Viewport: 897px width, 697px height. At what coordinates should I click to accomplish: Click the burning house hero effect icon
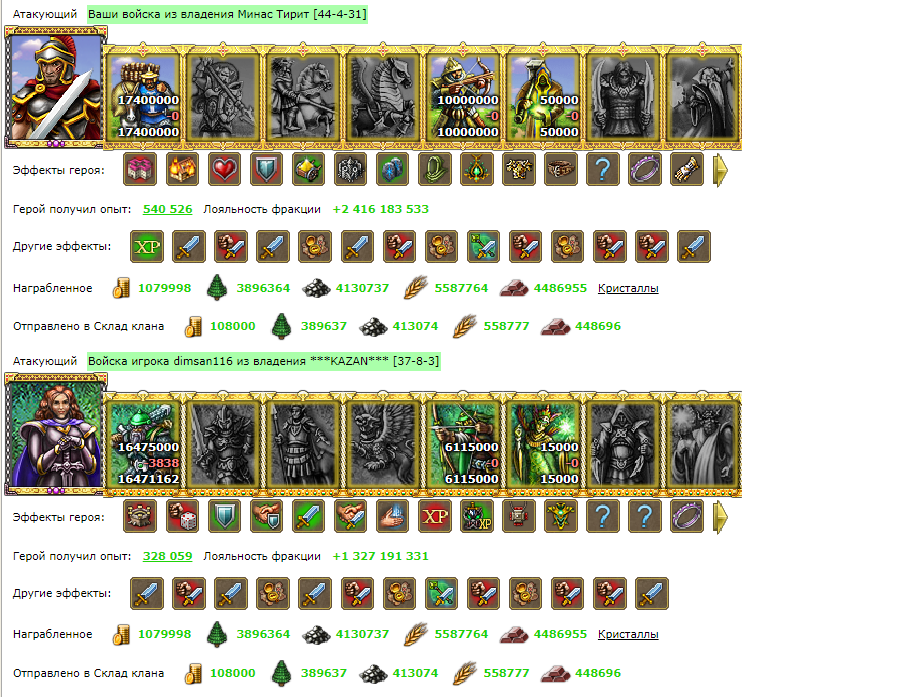point(182,169)
